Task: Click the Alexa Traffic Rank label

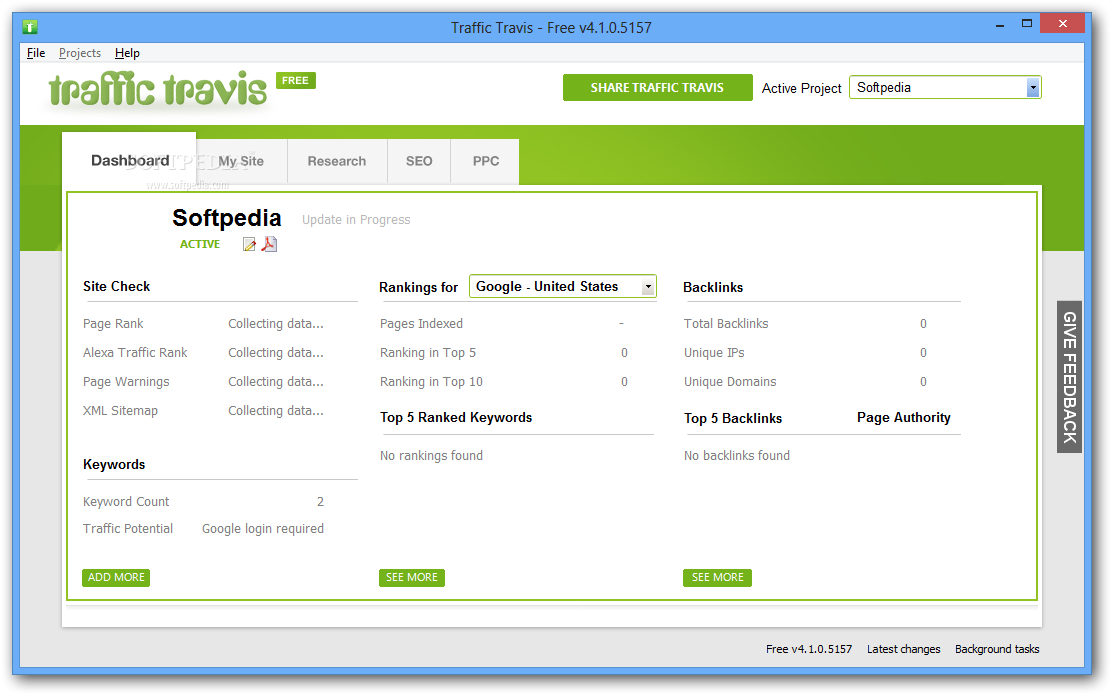Action: [x=135, y=352]
